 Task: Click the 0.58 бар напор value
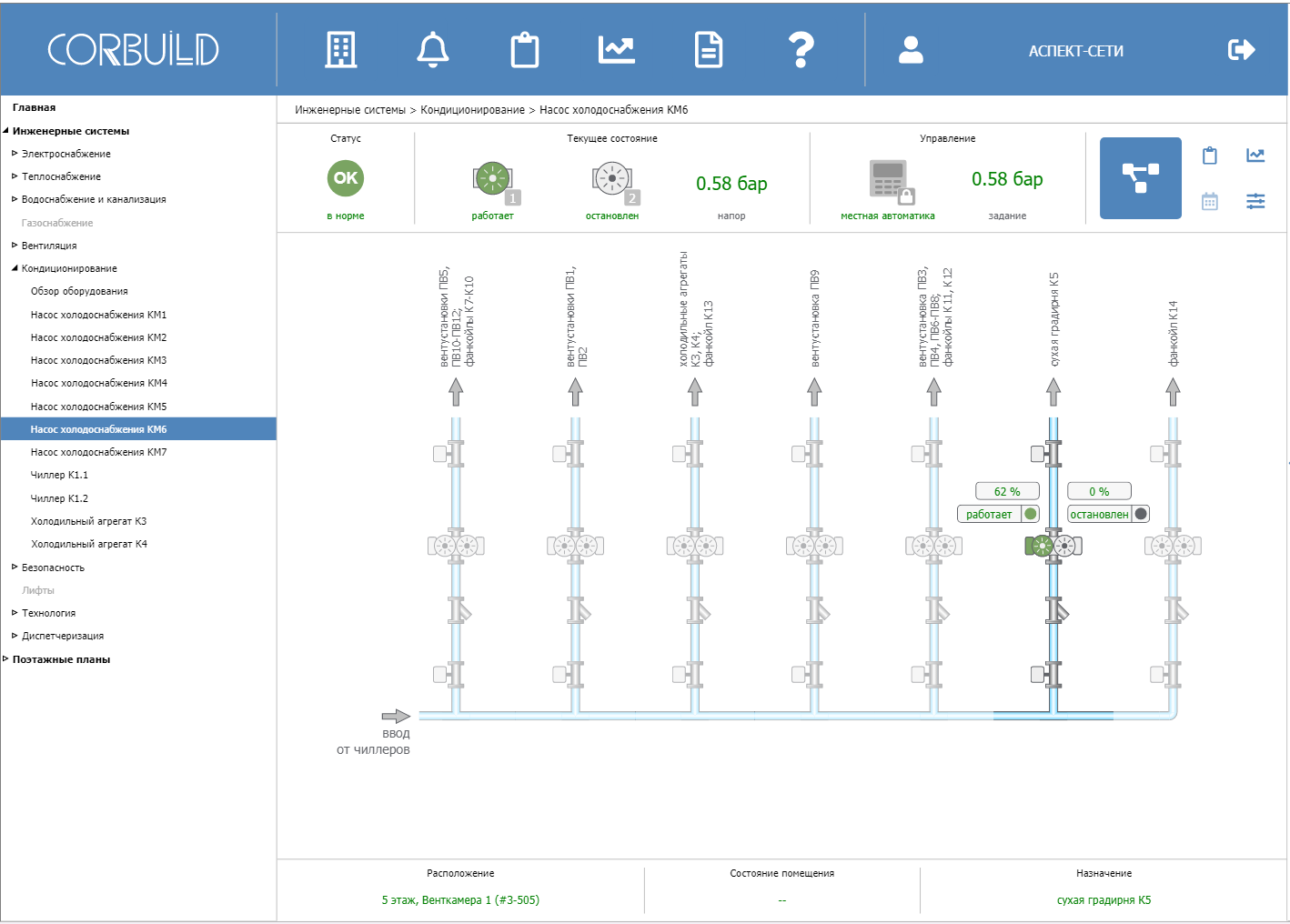[731, 184]
